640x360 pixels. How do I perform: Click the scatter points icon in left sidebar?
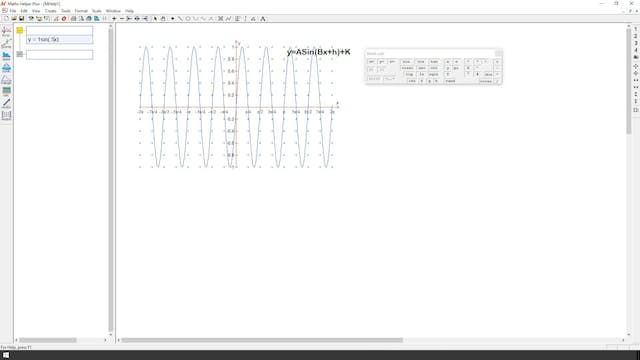[6, 44]
